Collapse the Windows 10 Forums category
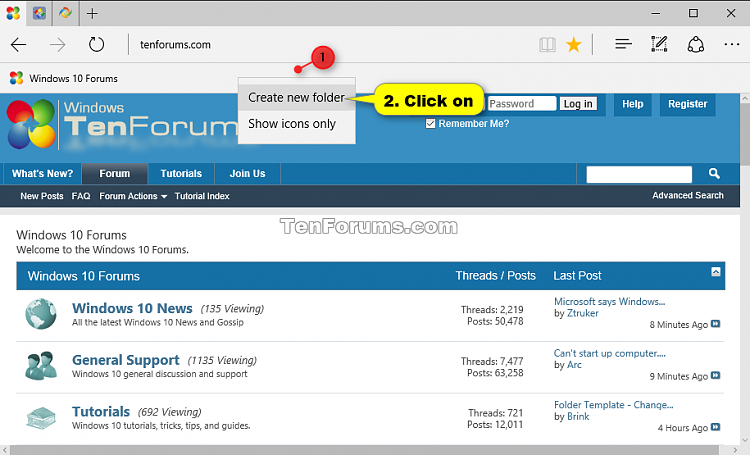 pyautogui.click(x=716, y=272)
